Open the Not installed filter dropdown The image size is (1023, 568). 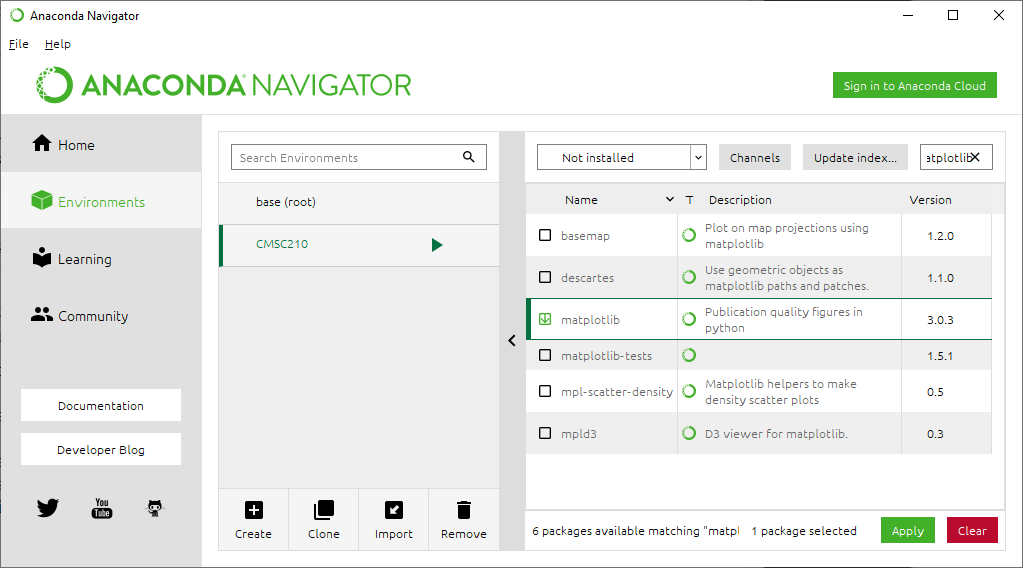pyautogui.click(x=622, y=157)
